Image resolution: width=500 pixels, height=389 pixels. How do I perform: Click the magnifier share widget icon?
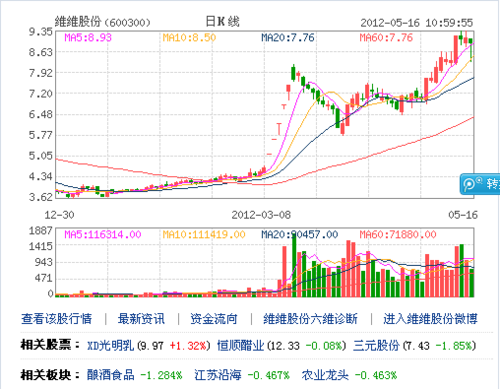[473, 183]
